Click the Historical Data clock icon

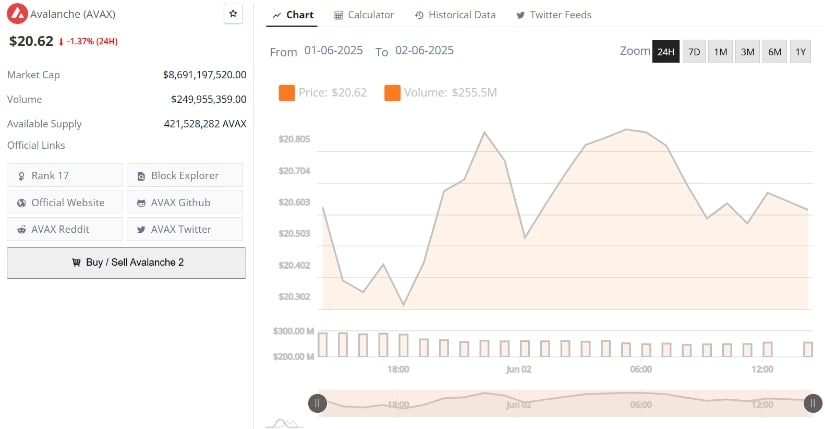click(x=419, y=15)
